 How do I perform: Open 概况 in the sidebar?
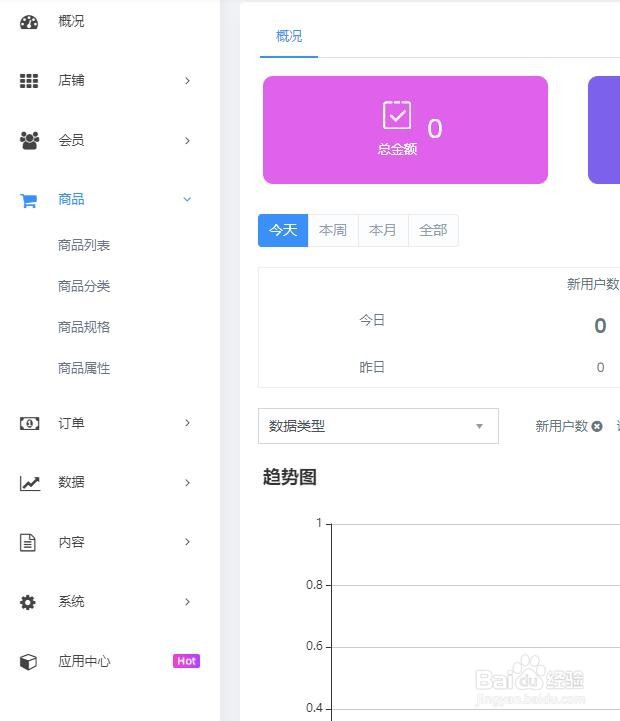pos(71,21)
